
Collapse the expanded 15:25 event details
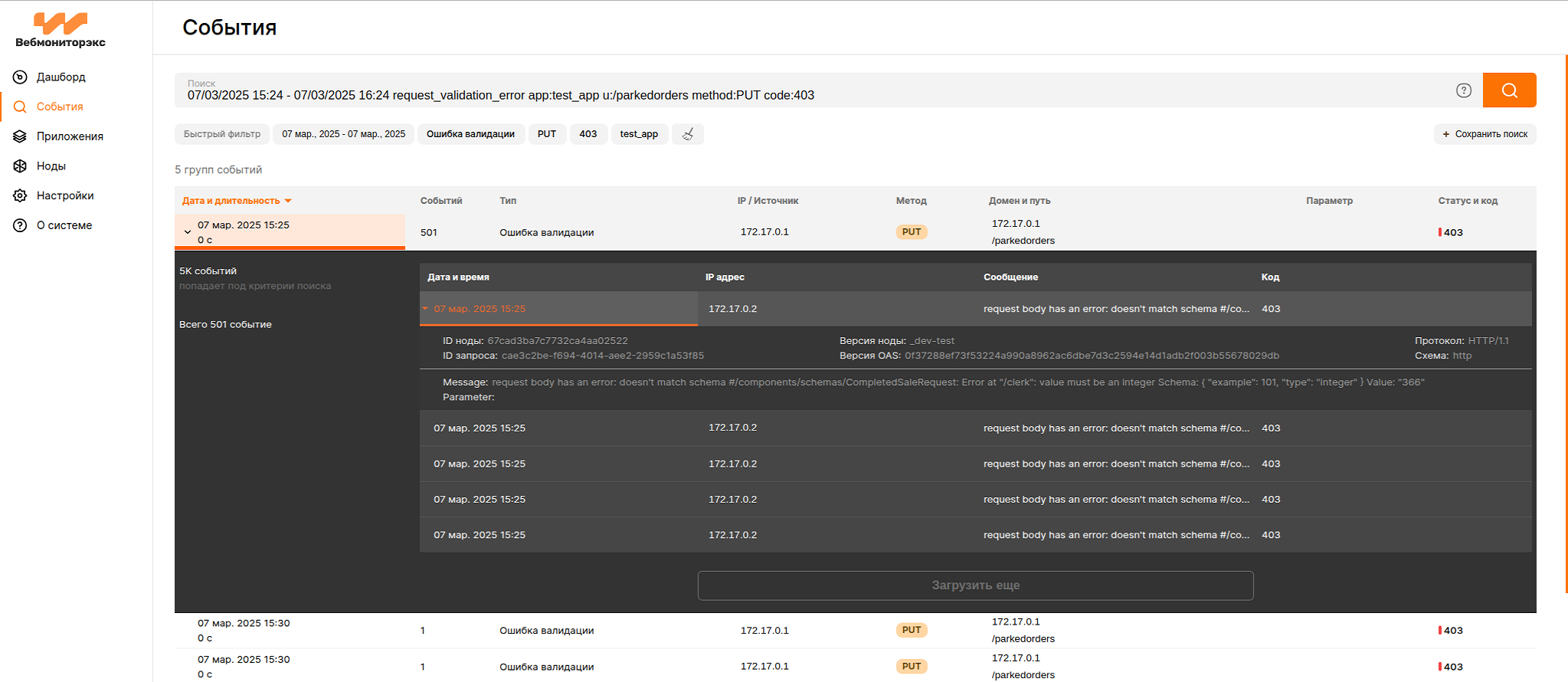(x=425, y=309)
